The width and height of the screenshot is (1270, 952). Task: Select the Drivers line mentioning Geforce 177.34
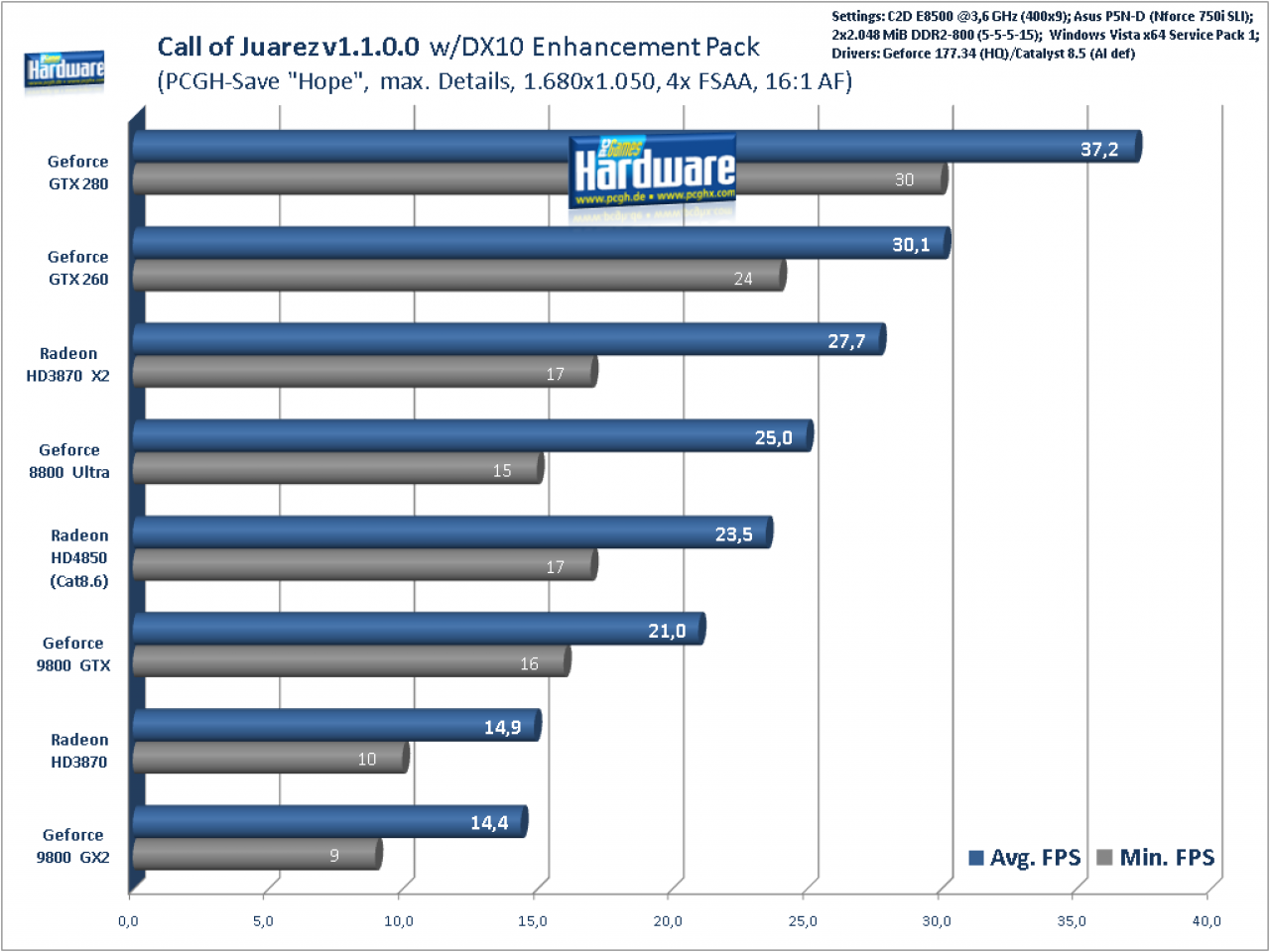click(983, 54)
